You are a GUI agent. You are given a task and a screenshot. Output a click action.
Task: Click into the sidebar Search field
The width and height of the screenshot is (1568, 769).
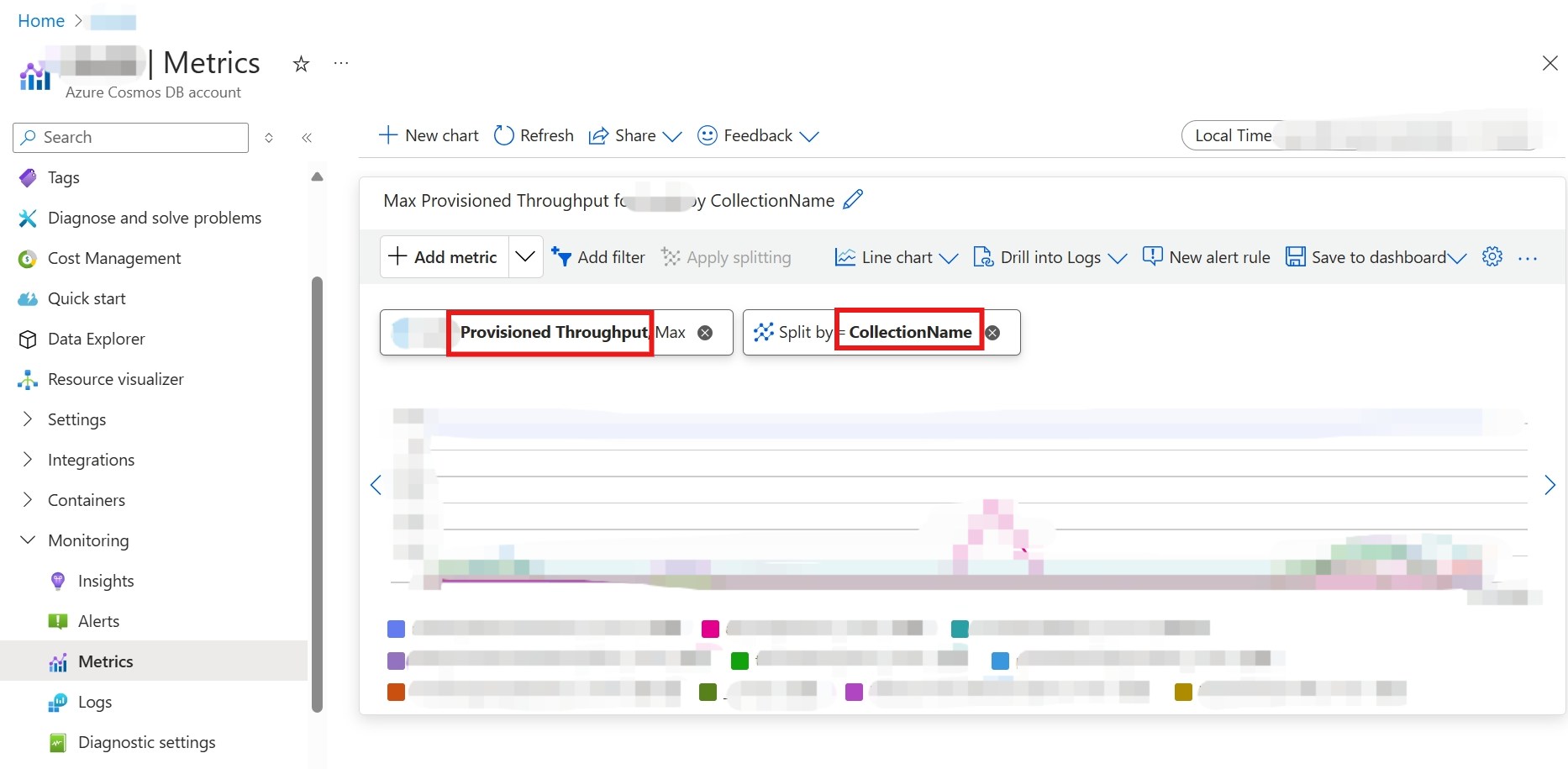130,137
